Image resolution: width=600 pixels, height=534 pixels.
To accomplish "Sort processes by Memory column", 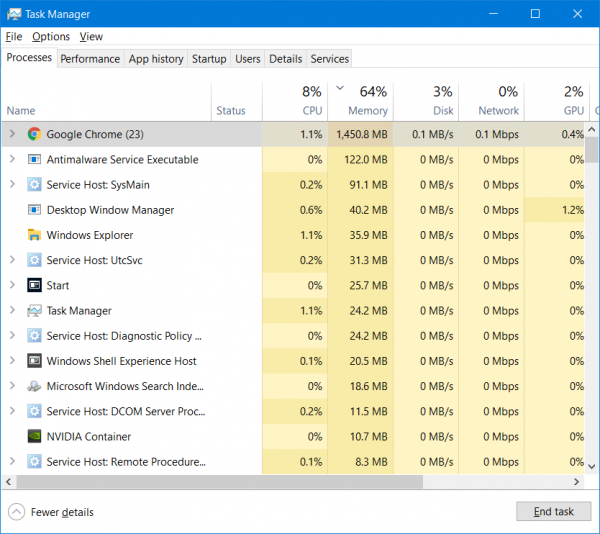I will tap(367, 110).
